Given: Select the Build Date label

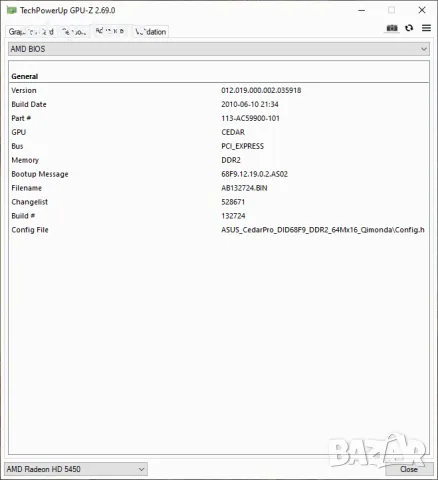Looking at the screenshot, I should (x=29, y=104).
